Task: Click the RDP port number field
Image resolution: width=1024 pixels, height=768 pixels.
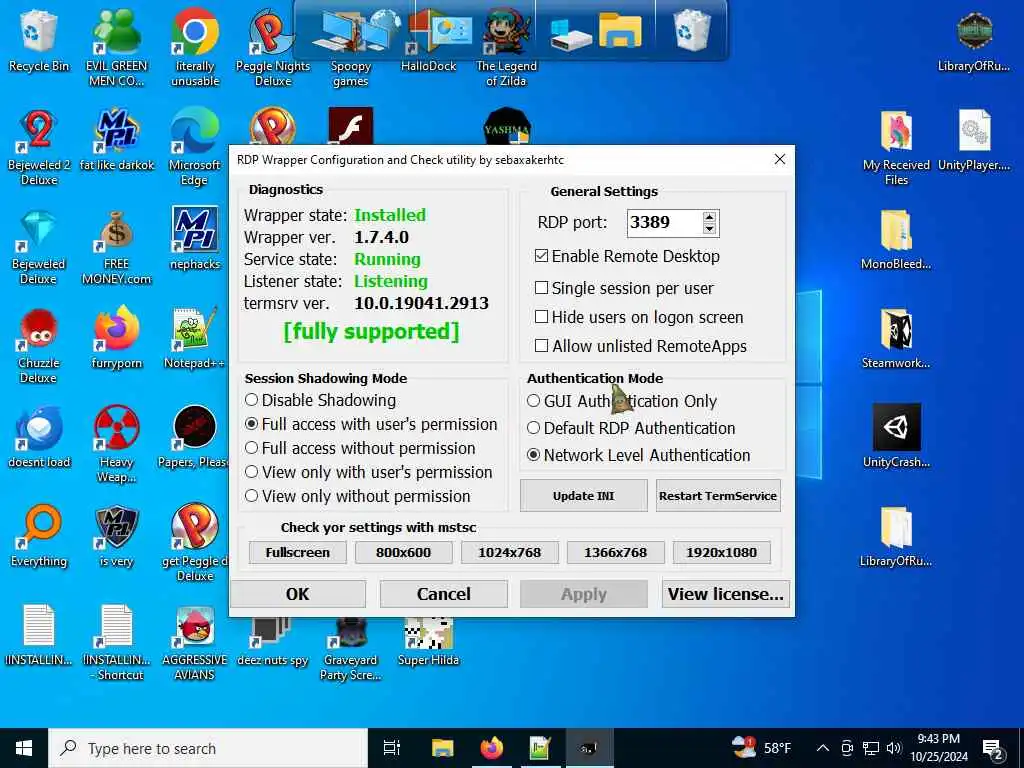Action: [x=664, y=223]
